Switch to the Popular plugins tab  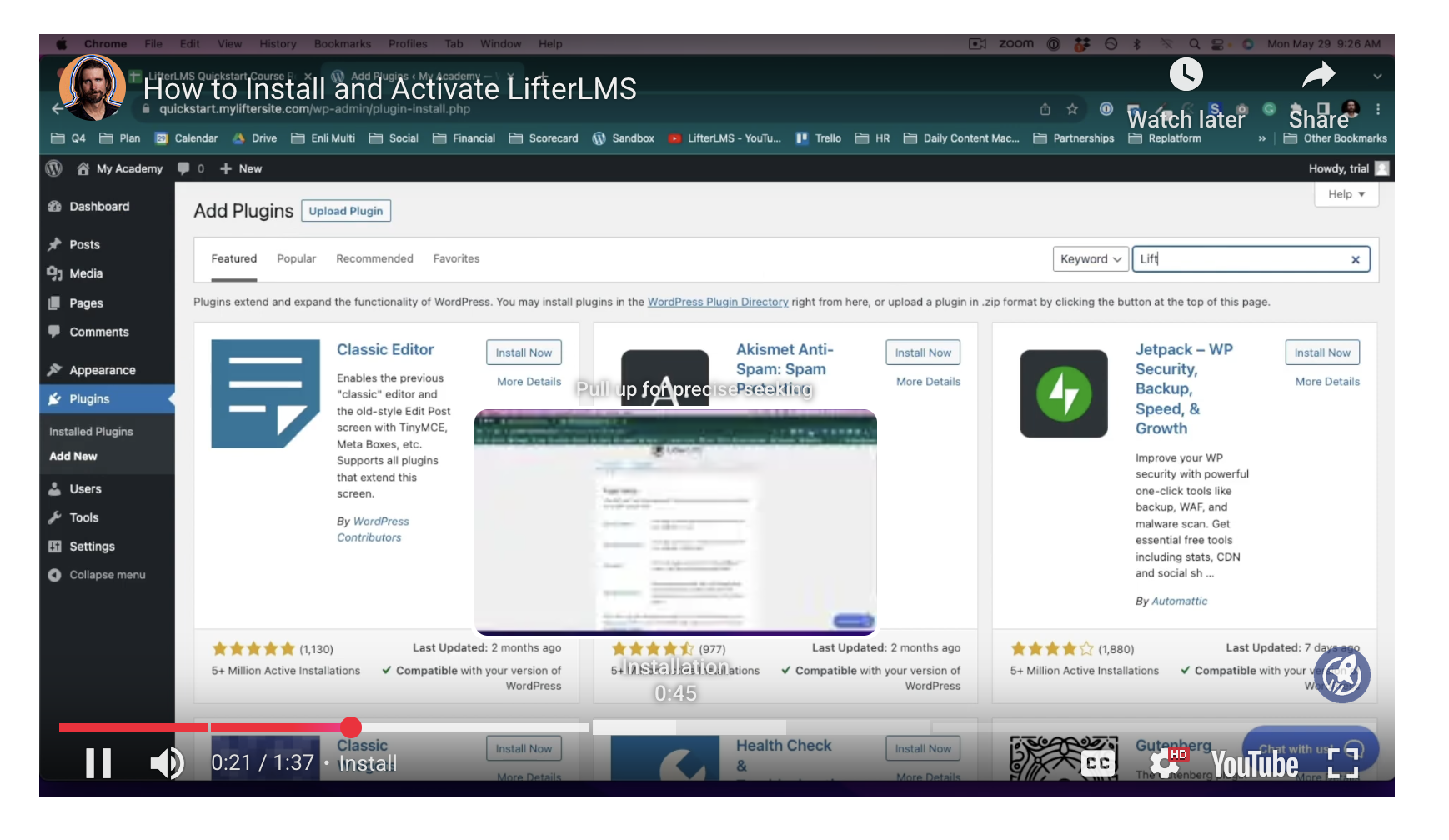[x=296, y=259]
